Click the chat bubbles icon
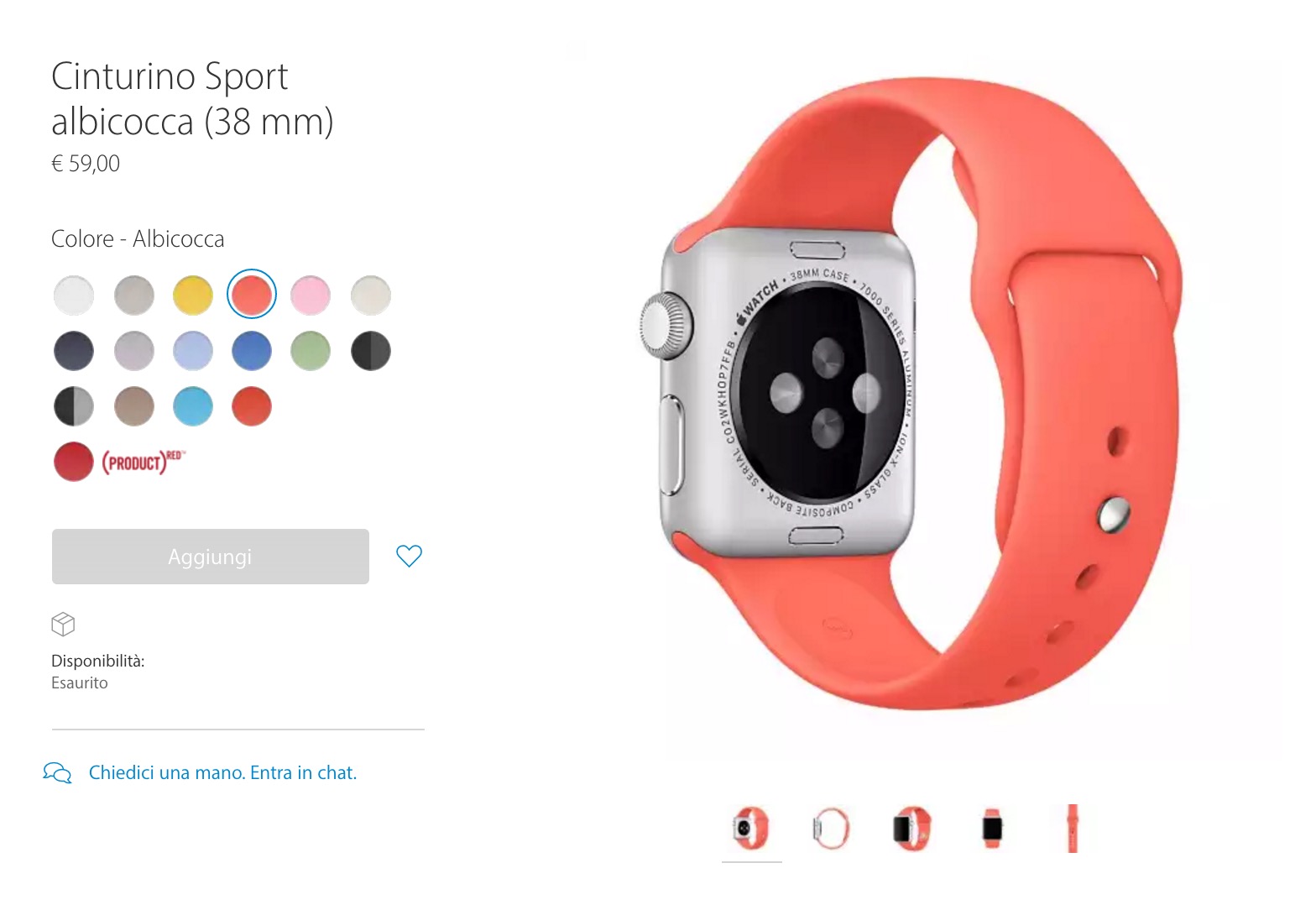The width and height of the screenshot is (1316, 910). coord(57,772)
